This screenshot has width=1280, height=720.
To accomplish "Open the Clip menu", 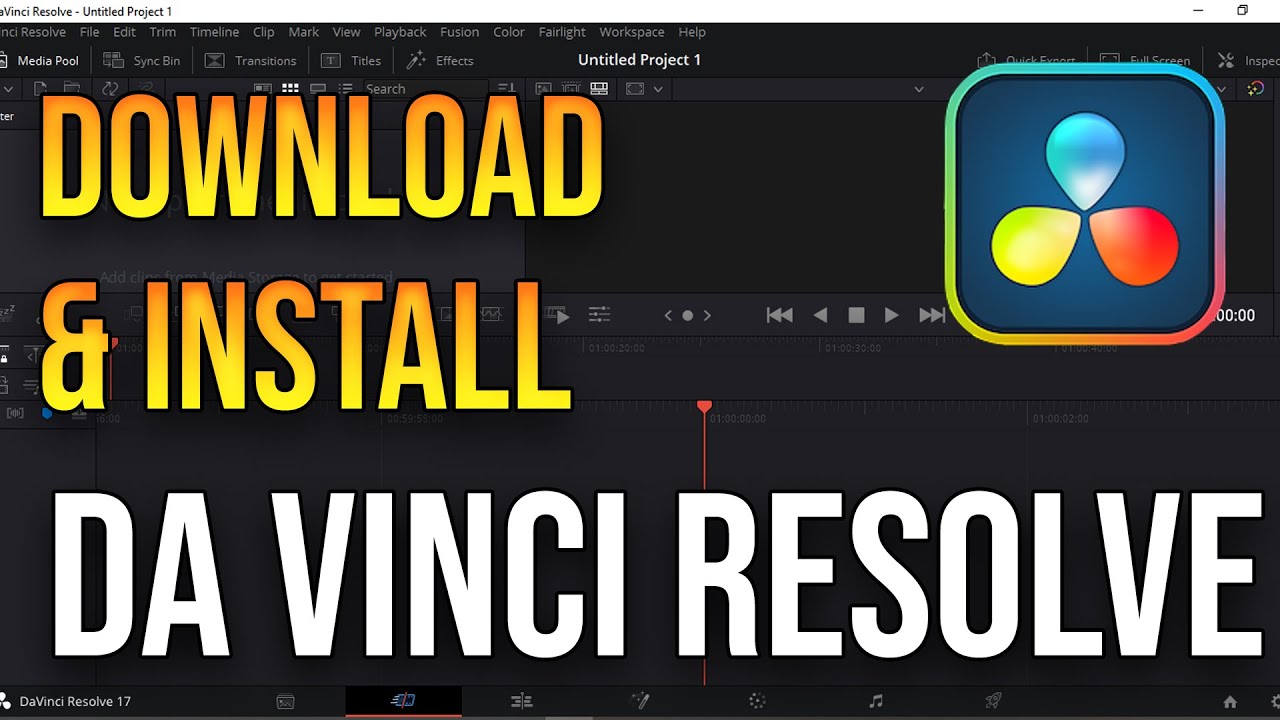I will coord(263,32).
